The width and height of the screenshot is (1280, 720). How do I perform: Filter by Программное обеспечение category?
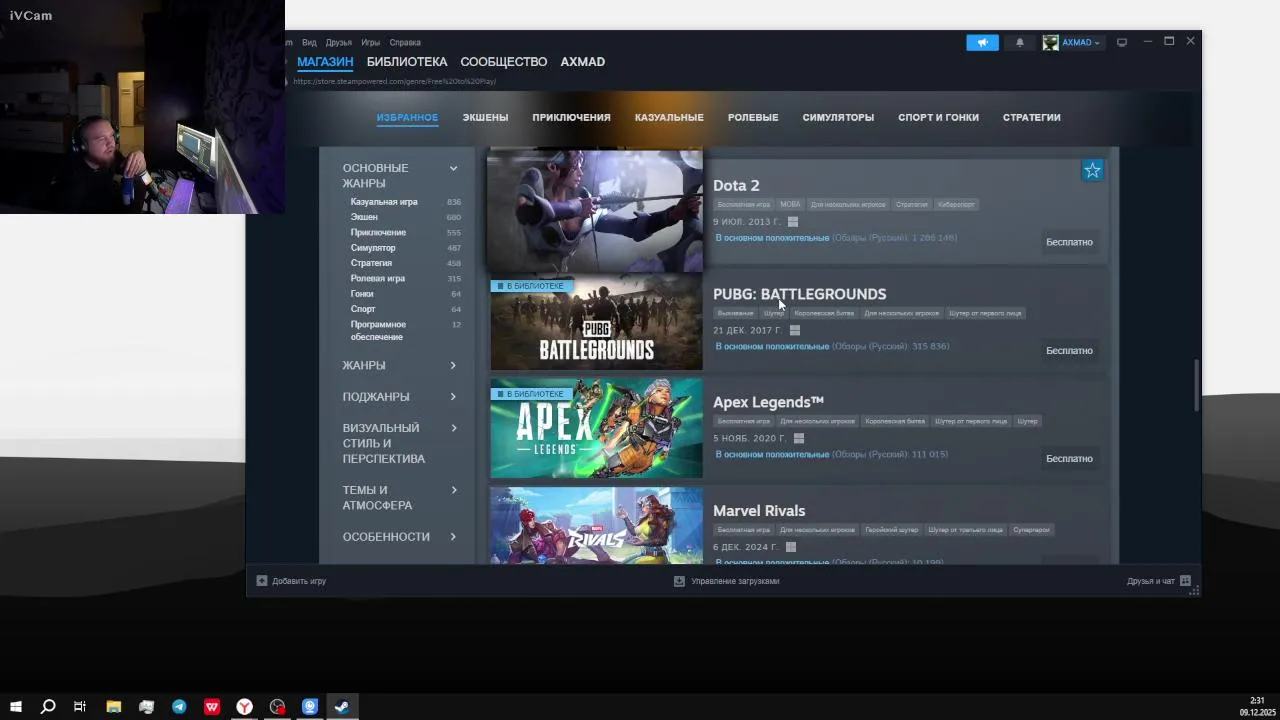tap(378, 330)
